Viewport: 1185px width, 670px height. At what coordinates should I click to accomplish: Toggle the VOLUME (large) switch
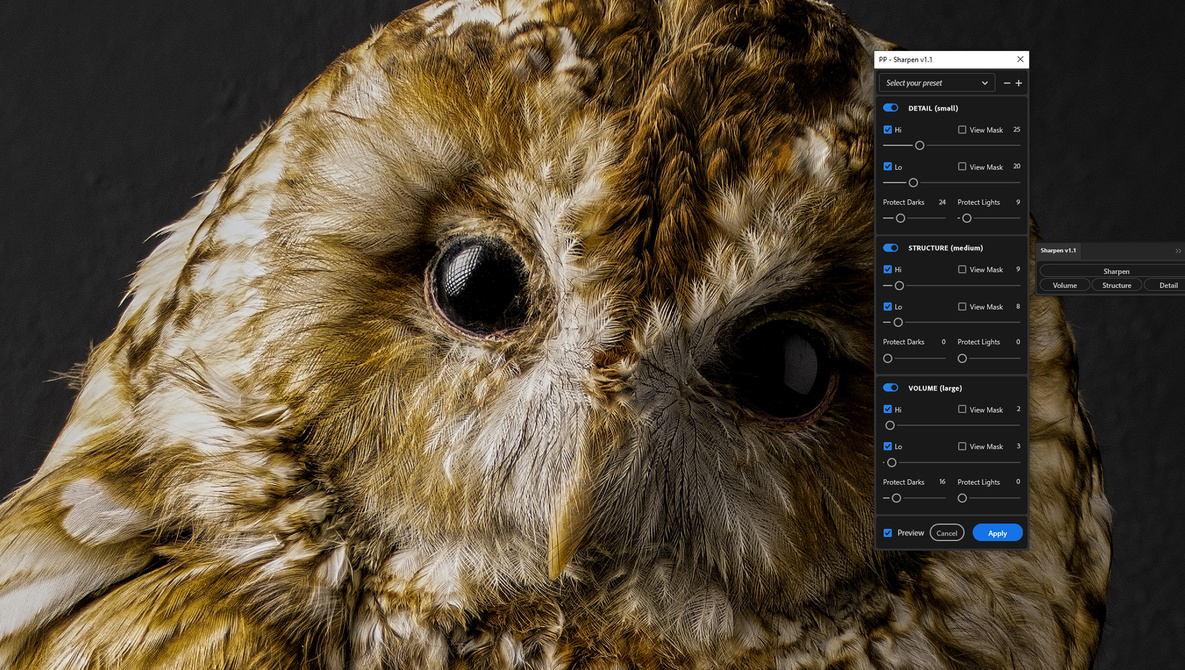pos(890,387)
